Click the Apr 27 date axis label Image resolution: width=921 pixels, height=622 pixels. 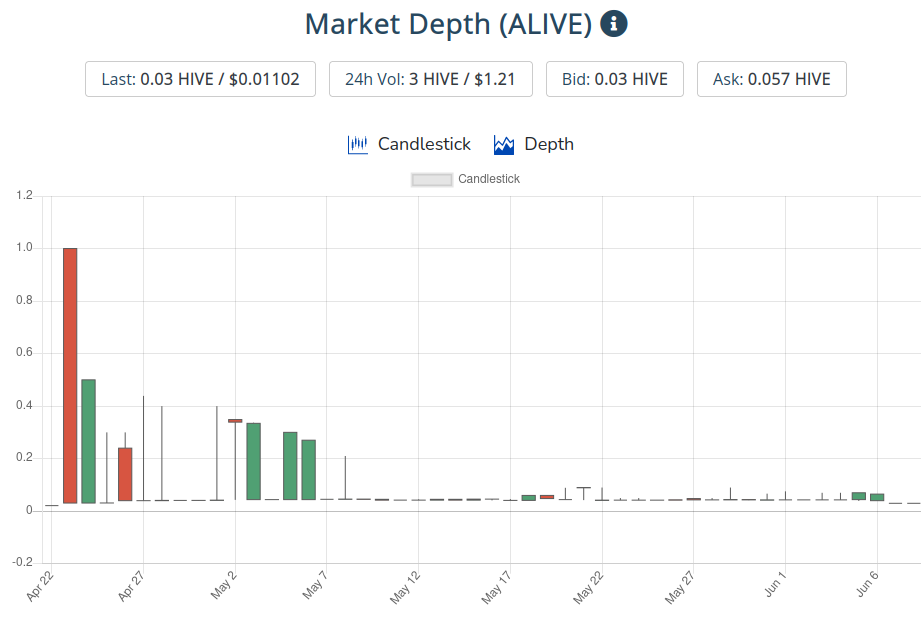coord(131,587)
